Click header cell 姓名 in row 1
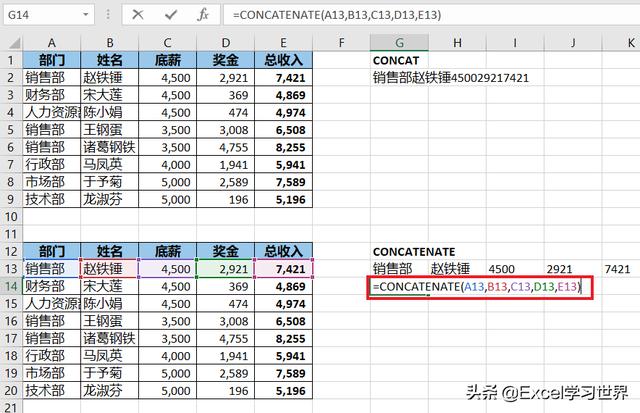 [110, 60]
